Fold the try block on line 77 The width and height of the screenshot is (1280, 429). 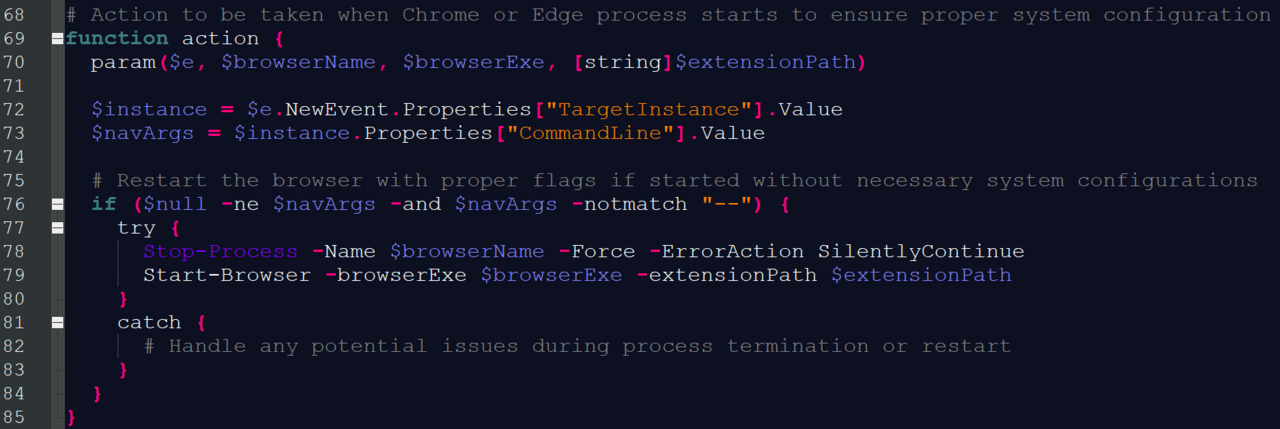58,228
